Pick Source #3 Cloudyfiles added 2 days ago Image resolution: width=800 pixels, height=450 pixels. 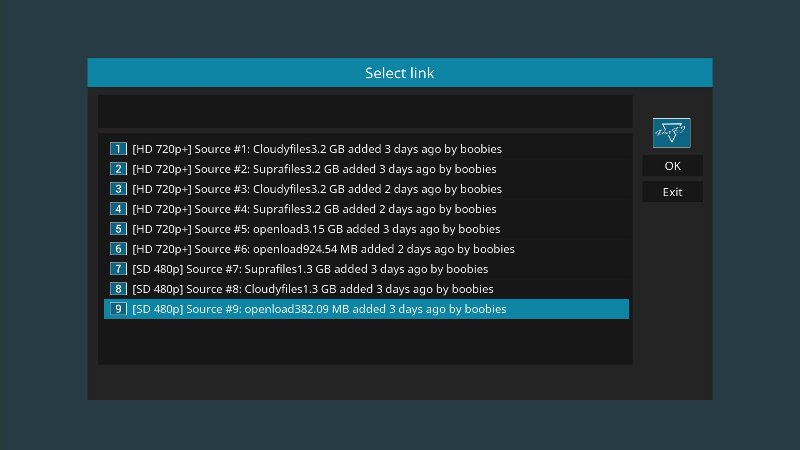point(366,189)
